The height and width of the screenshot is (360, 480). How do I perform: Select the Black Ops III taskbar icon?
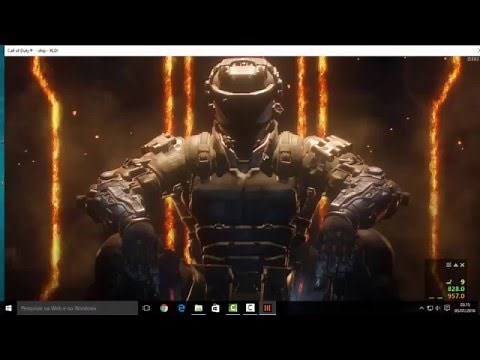point(267,308)
